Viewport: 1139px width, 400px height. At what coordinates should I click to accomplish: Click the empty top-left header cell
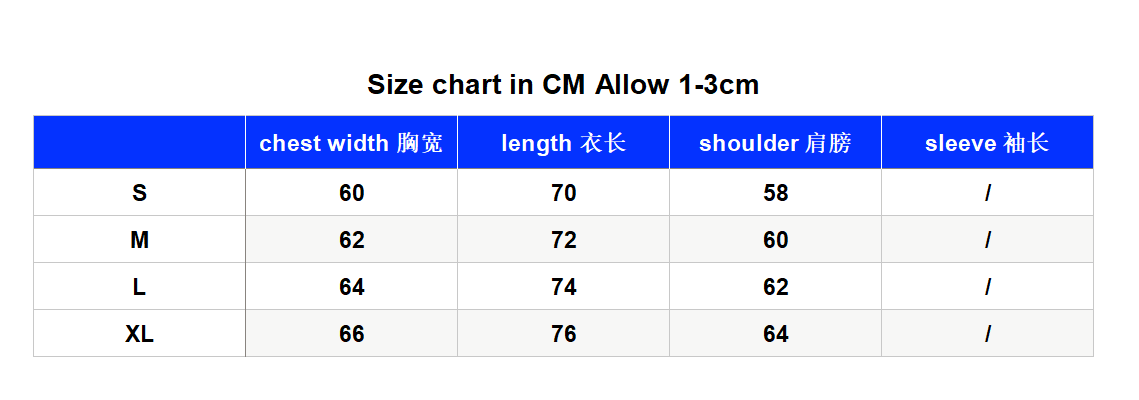coord(139,142)
